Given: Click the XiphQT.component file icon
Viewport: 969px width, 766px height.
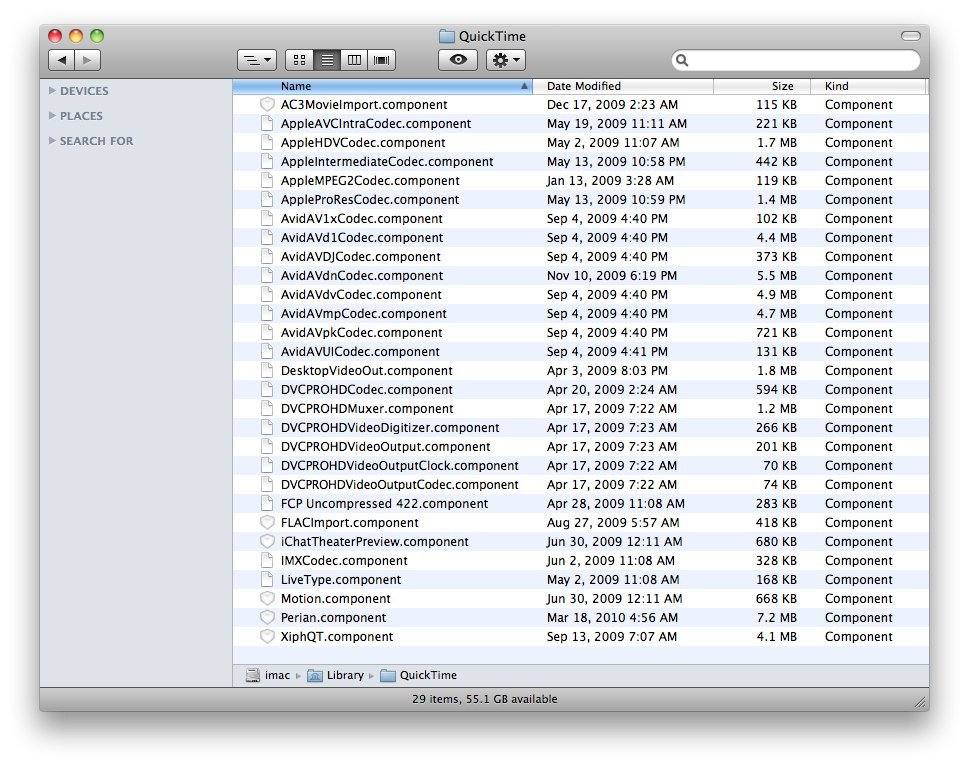Looking at the screenshot, I should click(x=267, y=637).
